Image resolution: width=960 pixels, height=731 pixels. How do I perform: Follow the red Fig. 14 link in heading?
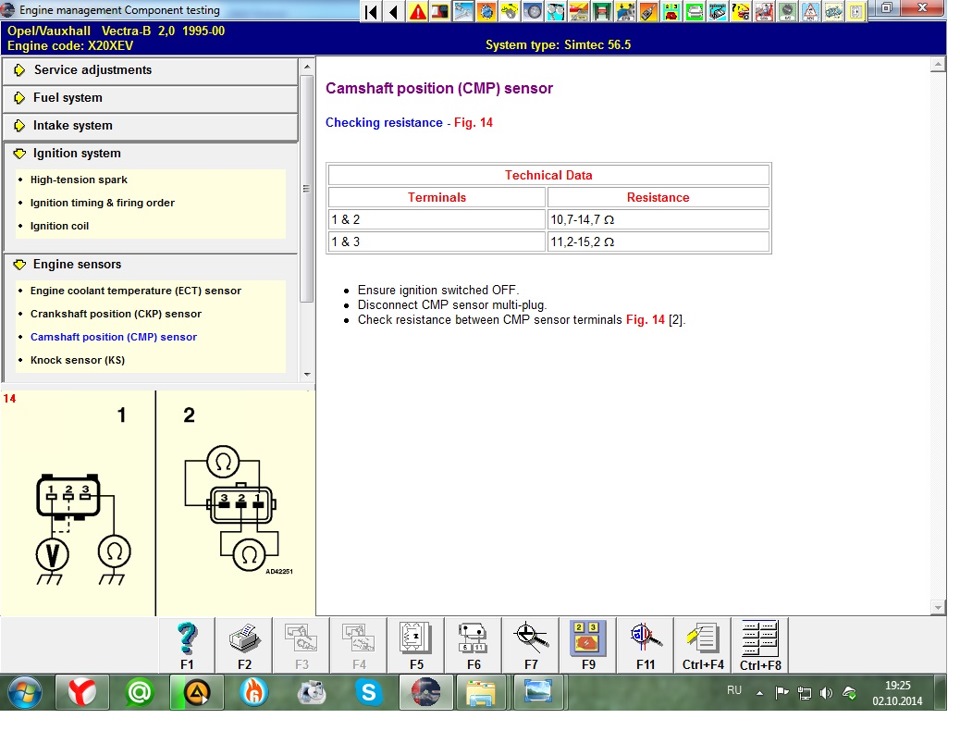tap(473, 123)
